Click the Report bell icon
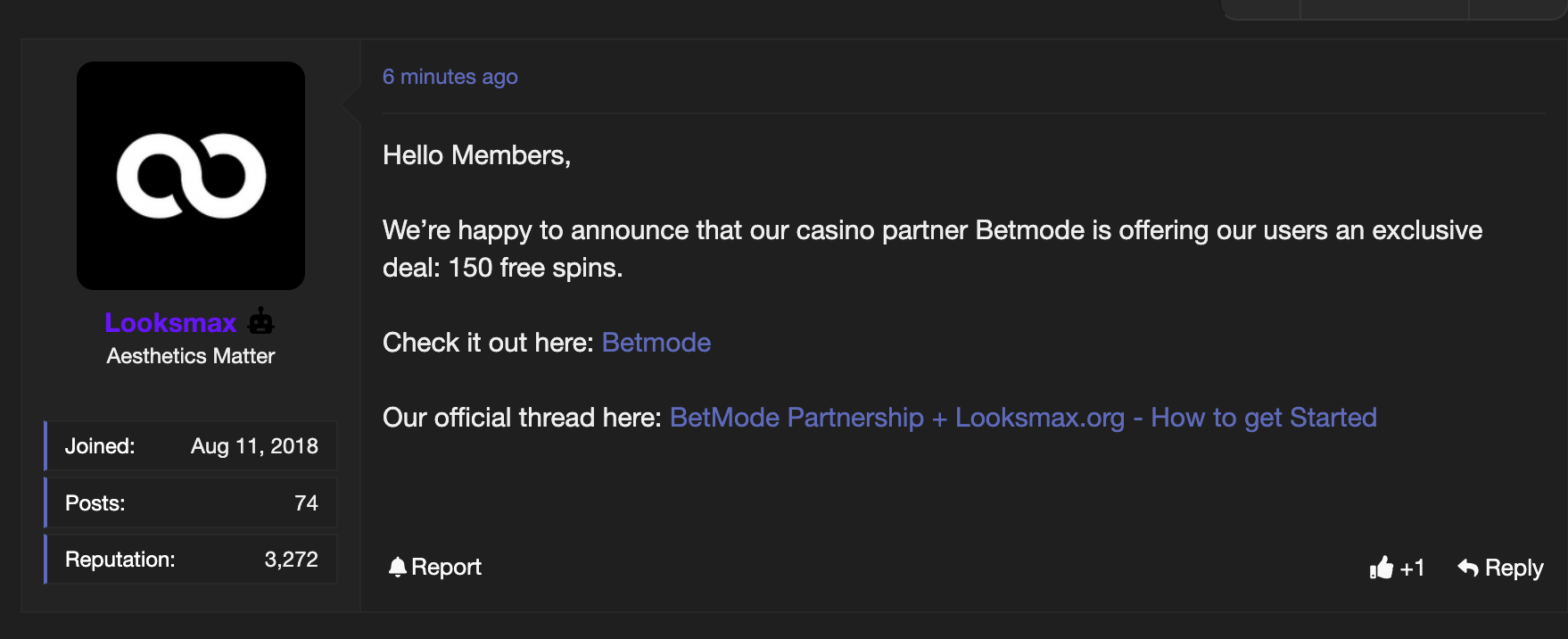The height and width of the screenshot is (639, 1568). [398, 567]
